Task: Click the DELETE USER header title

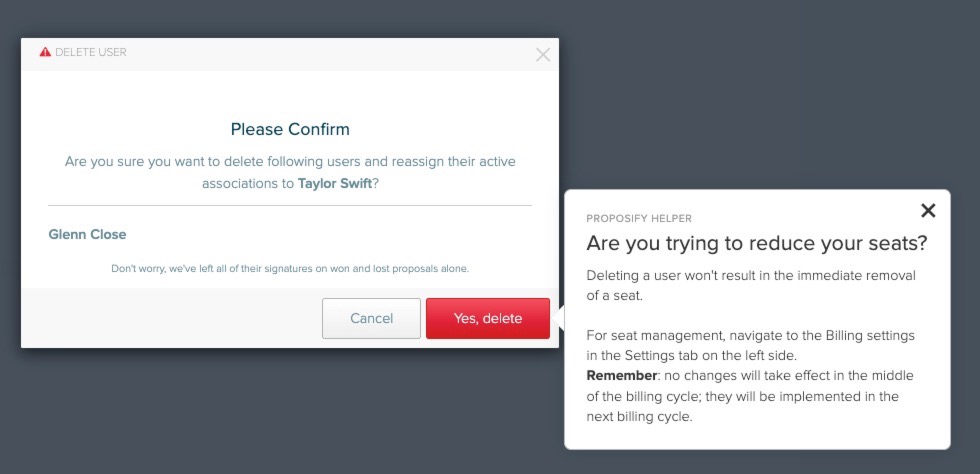Action: (x=91, y=53)
